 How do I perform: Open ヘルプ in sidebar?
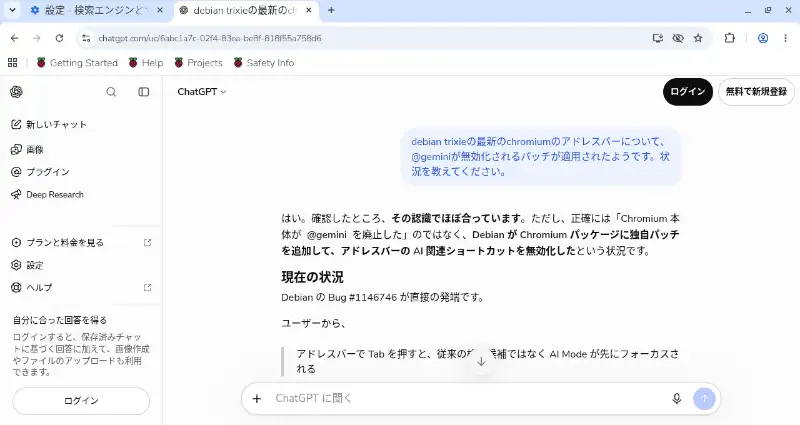tap(32, 288)
